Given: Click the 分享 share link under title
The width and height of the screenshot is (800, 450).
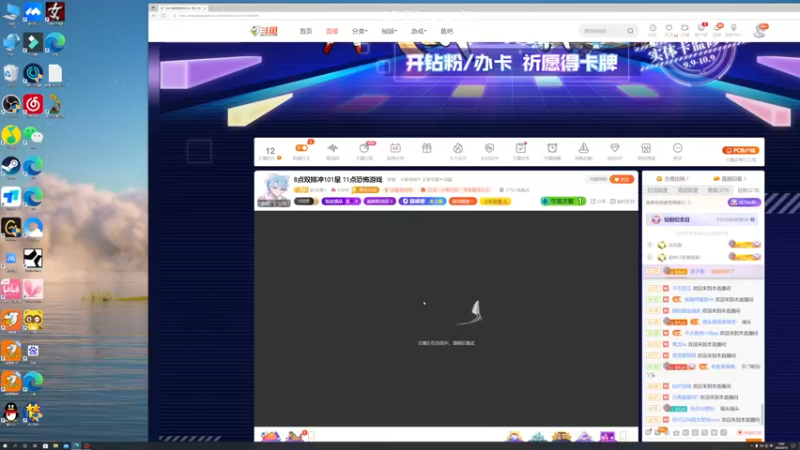Looking at the screenshot, I should tap(598, 202).
